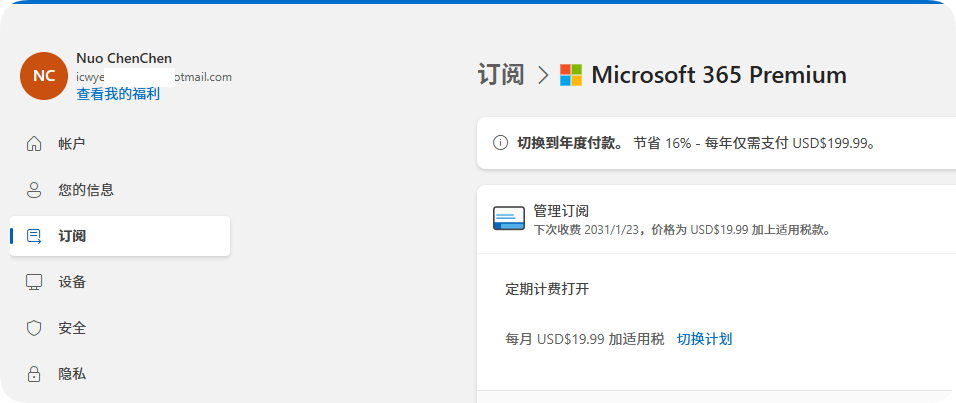Click 切换到年度付款 in the banner
The width and height of the screenshot is (956, 403).
(569, 143)
